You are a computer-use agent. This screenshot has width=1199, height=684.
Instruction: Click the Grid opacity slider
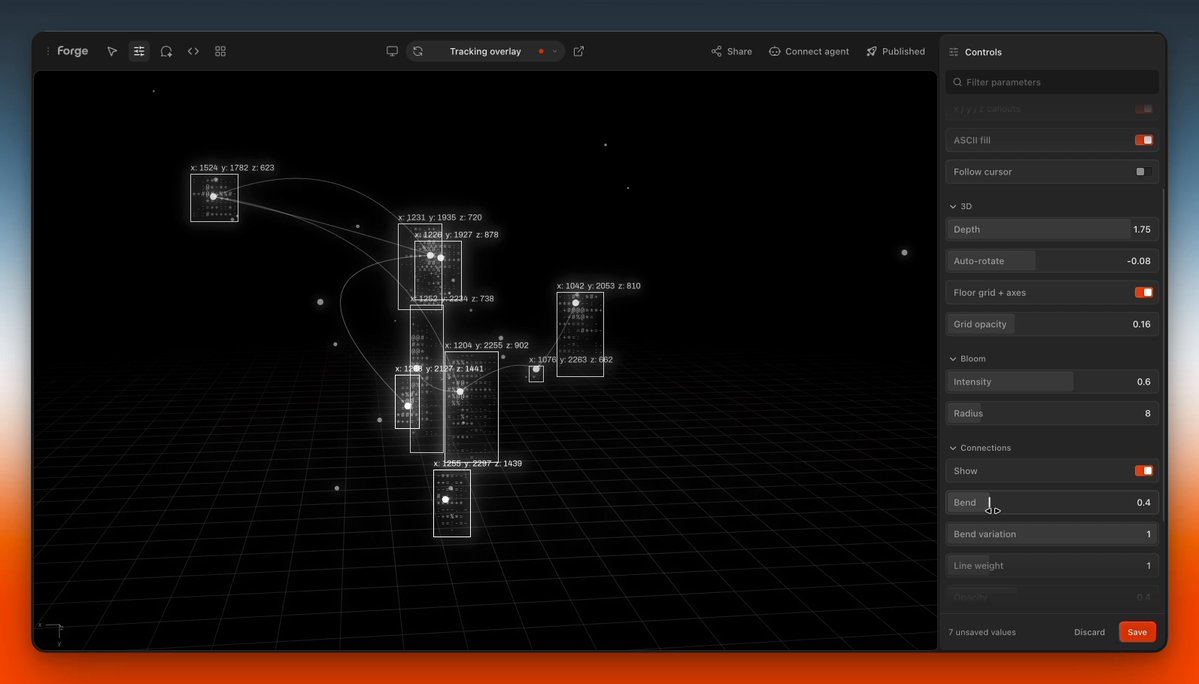click(1052, 324)
